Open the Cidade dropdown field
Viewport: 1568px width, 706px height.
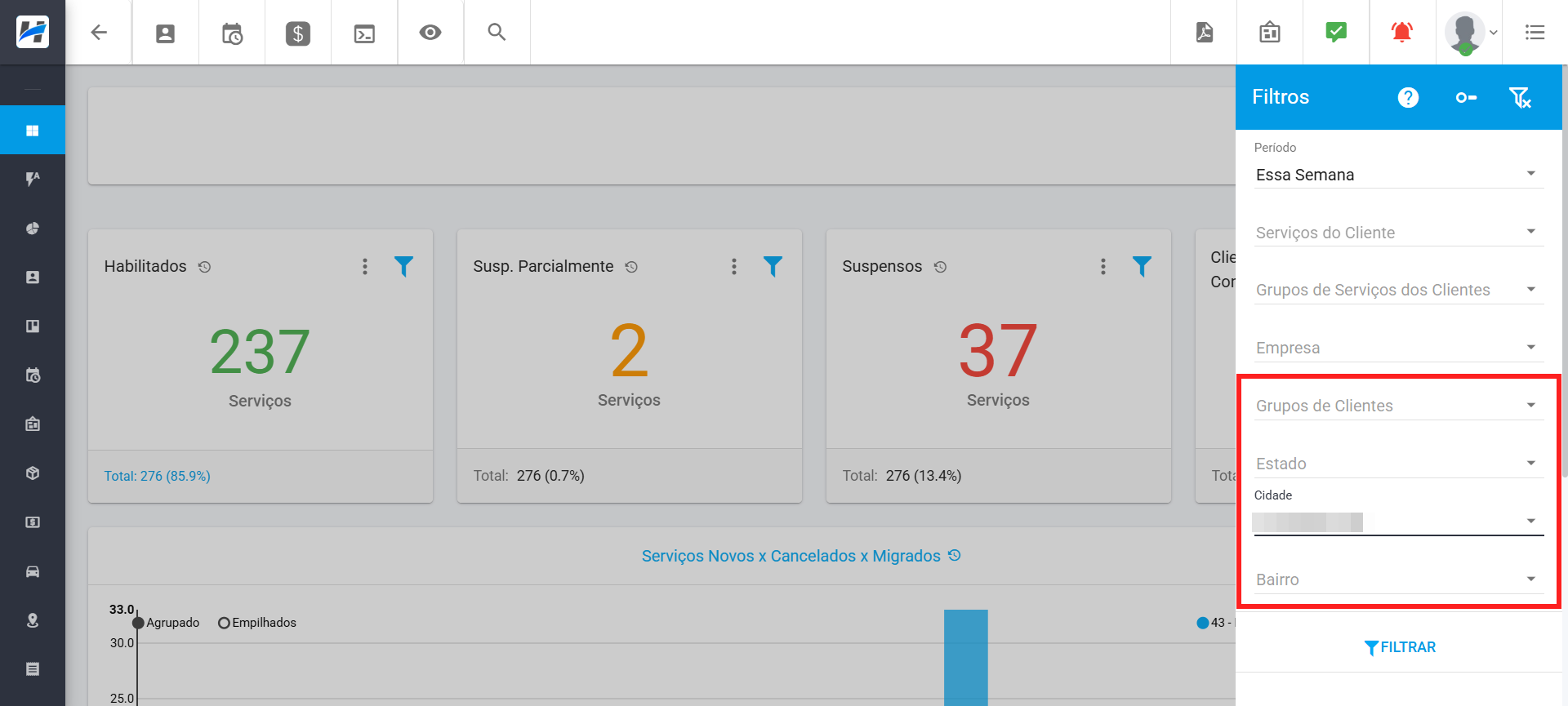click(1399, 522)
